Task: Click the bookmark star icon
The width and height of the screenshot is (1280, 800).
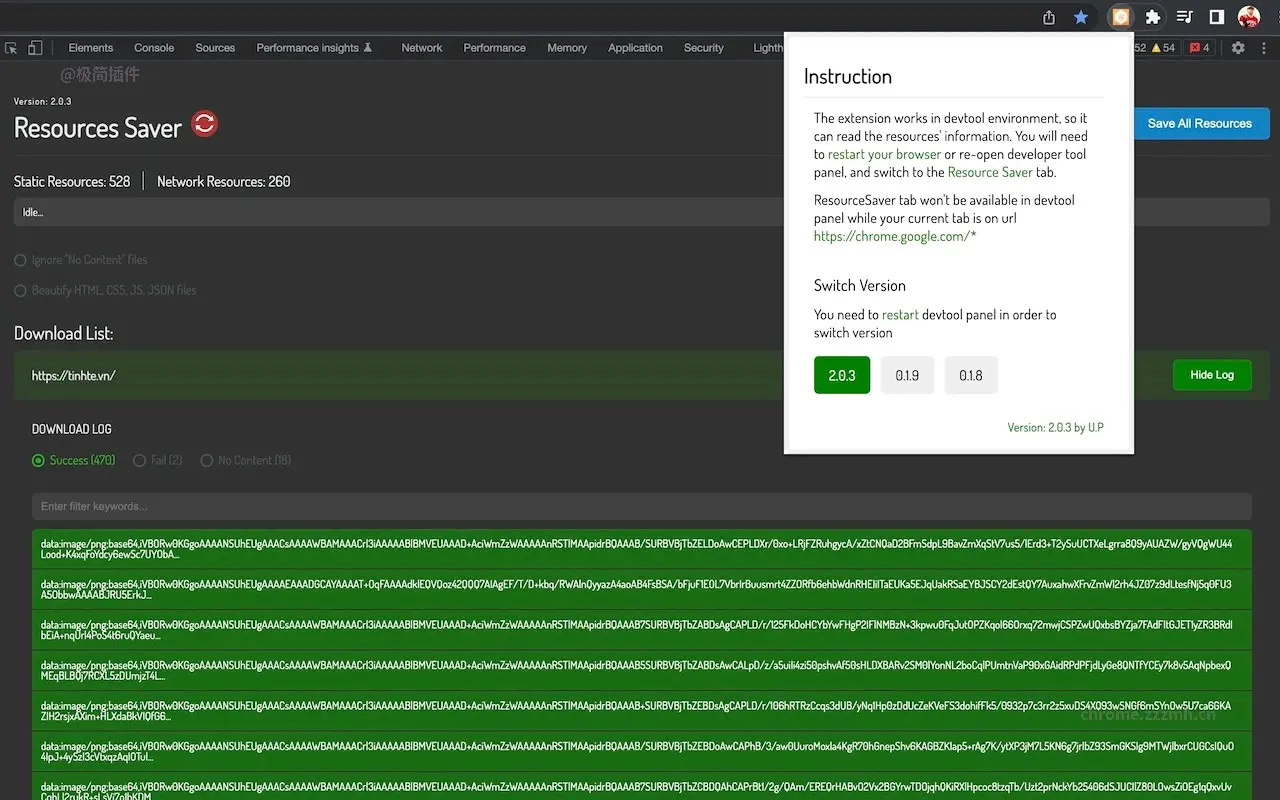Action: click(x=1081, y=17)
